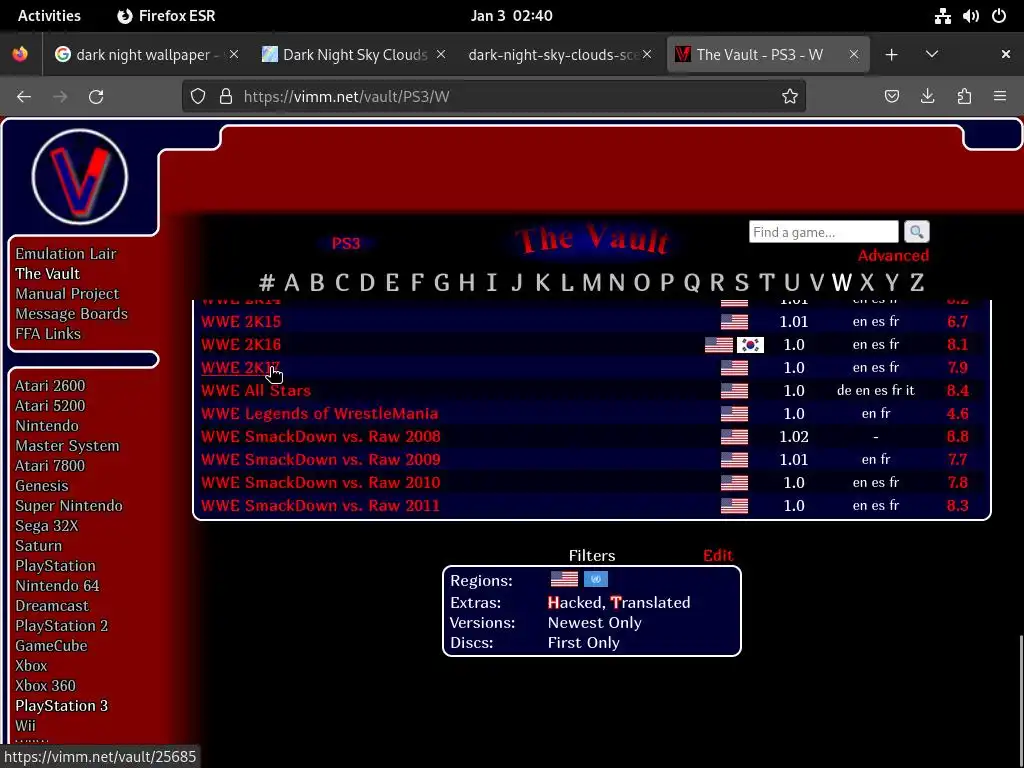Open the WWE 2K16 link
Screen dimensions: 1024x768
241,344
